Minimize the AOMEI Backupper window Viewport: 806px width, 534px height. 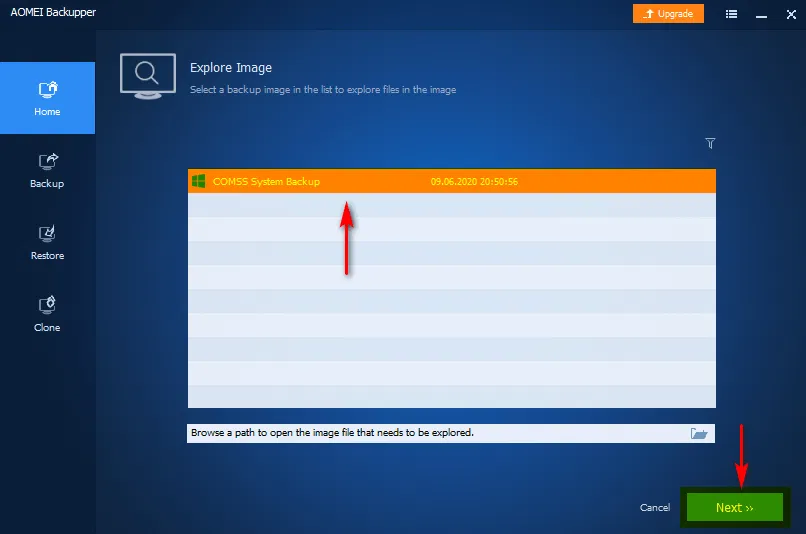(x=761, y=16)
